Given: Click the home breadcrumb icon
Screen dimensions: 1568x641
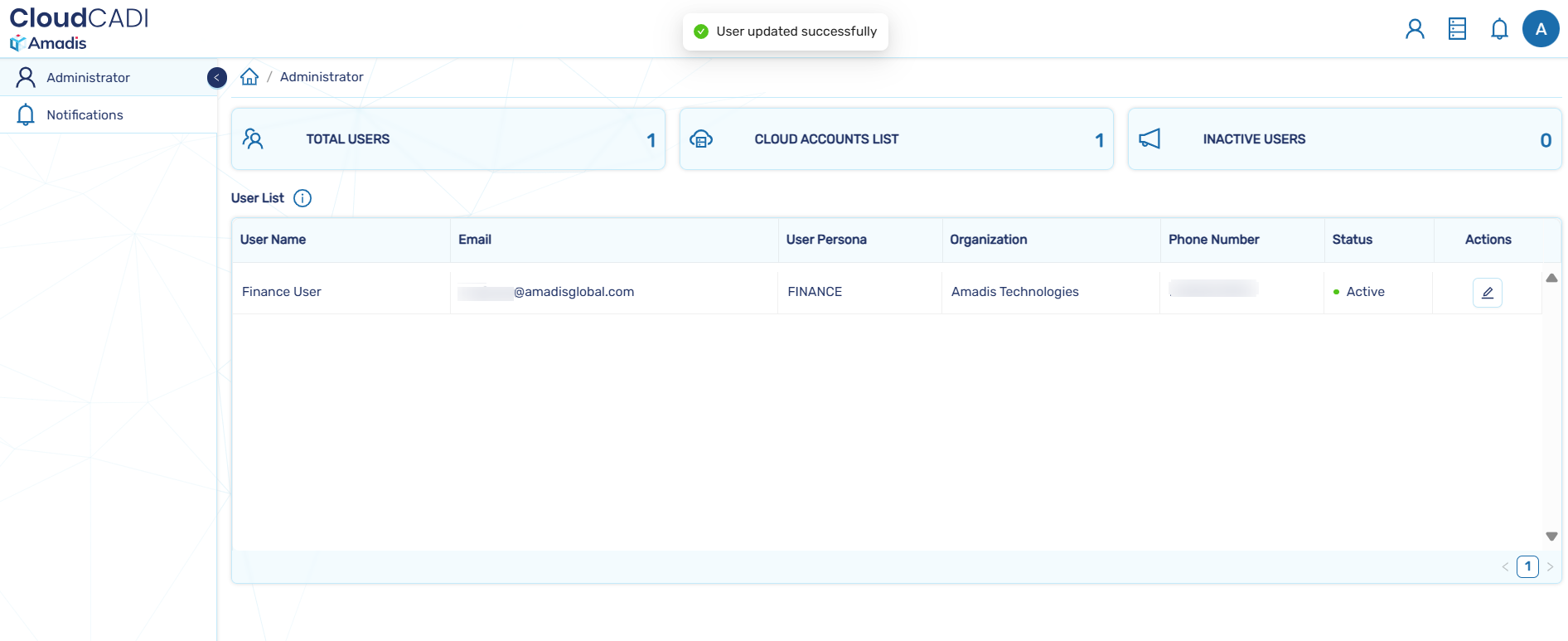Looking at the screenshot, I should click(249, 77).
